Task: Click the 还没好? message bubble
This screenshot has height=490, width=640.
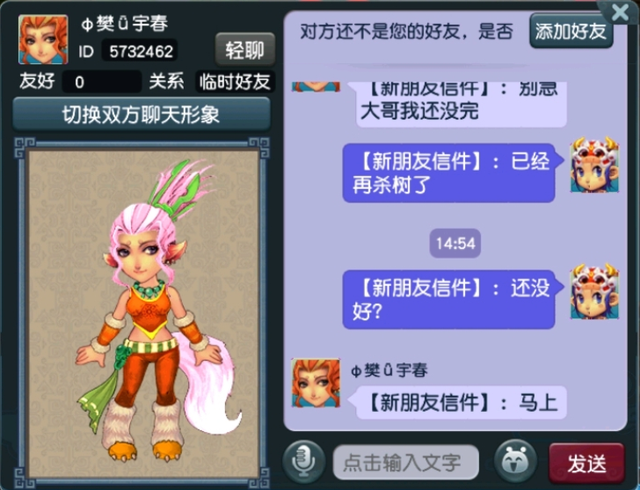Action: click(449, 299)
